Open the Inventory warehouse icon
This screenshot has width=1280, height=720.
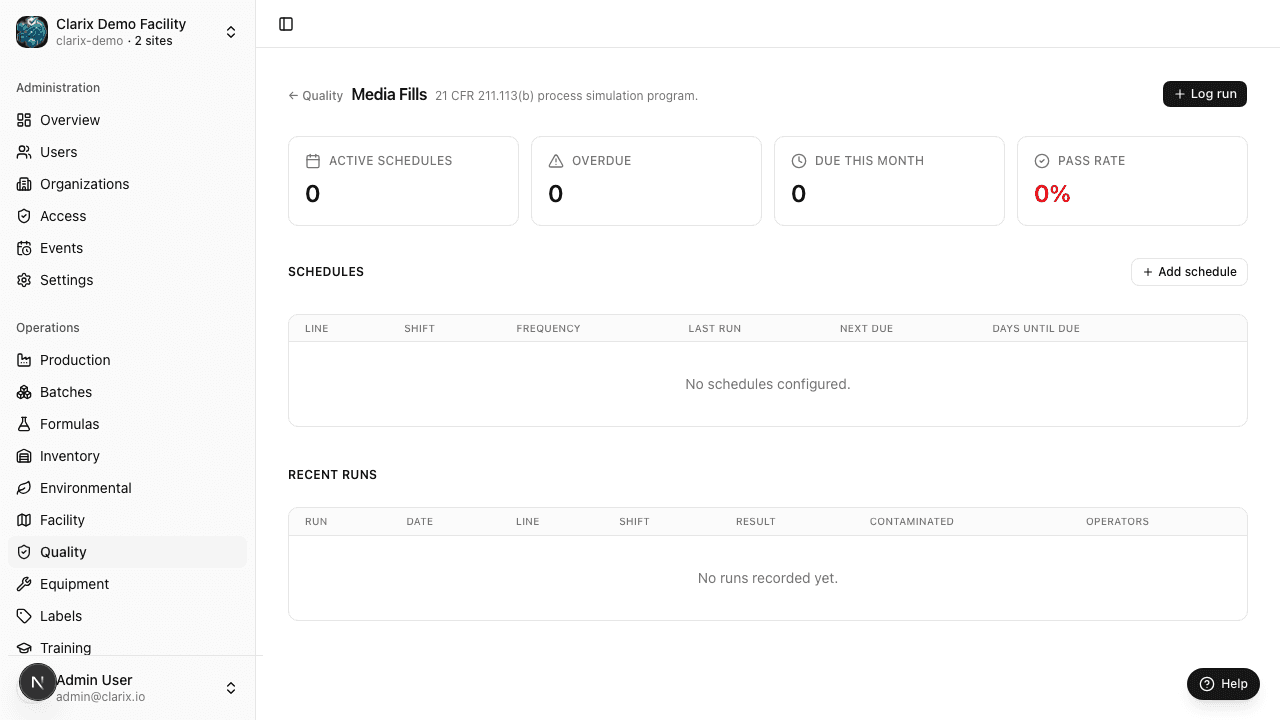pos(24,456)
